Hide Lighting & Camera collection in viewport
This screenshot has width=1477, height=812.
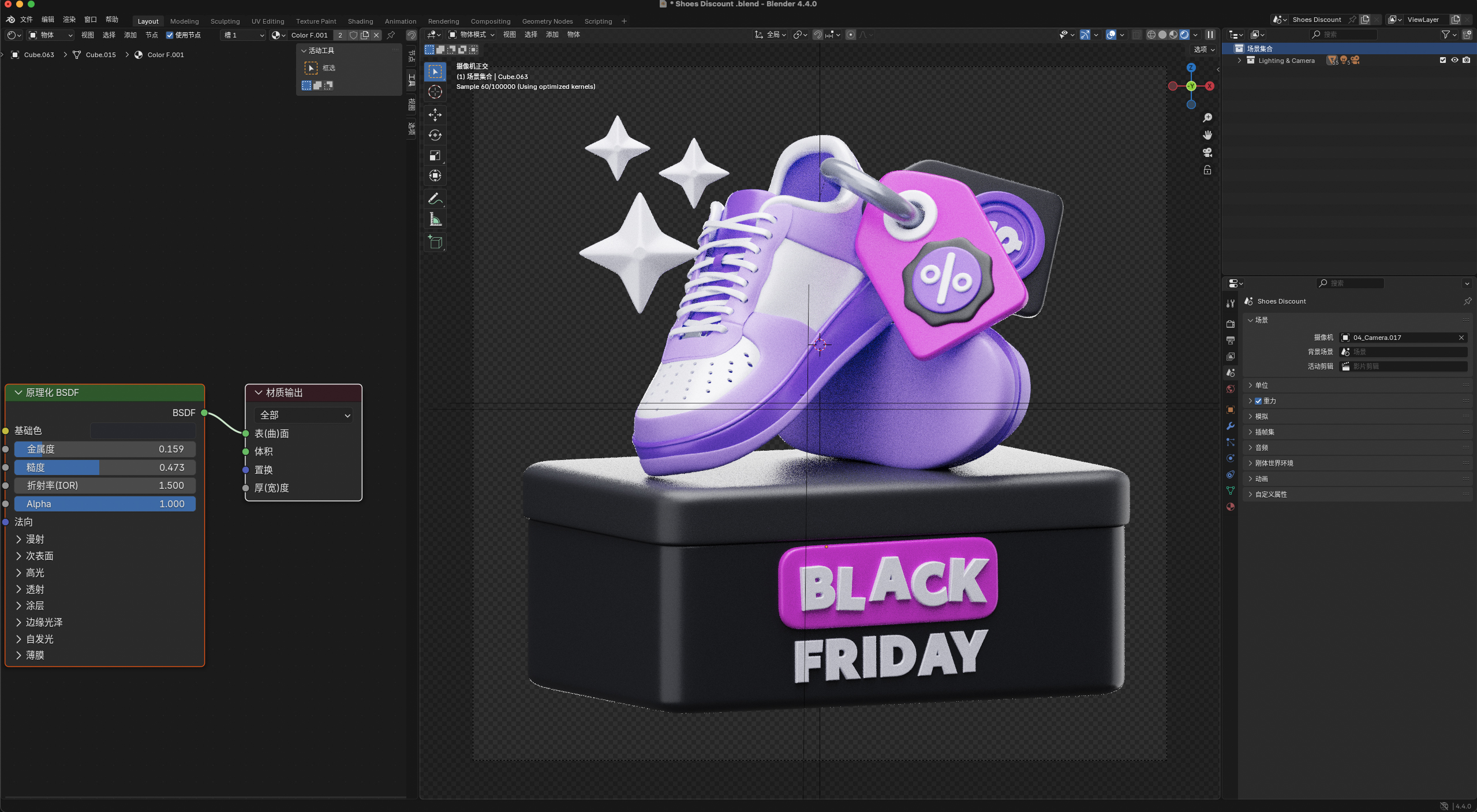pyautogui.click(x=1454, y=60)
